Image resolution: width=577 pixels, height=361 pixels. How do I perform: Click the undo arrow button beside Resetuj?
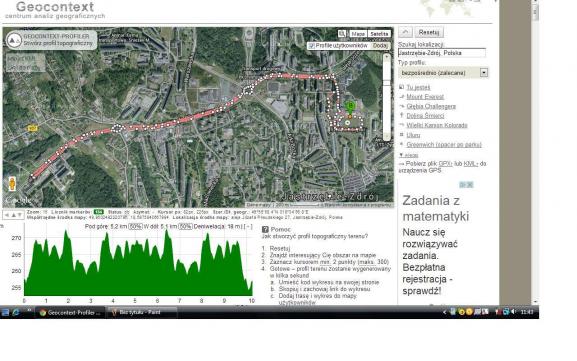click(405, 32)
